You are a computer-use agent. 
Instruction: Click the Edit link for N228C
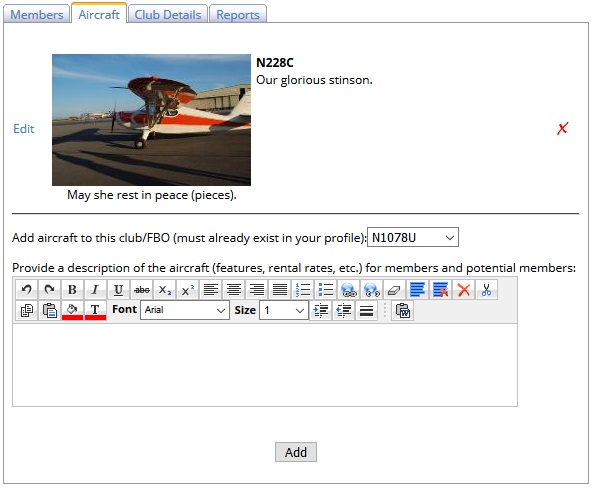(x=24, y=129)
